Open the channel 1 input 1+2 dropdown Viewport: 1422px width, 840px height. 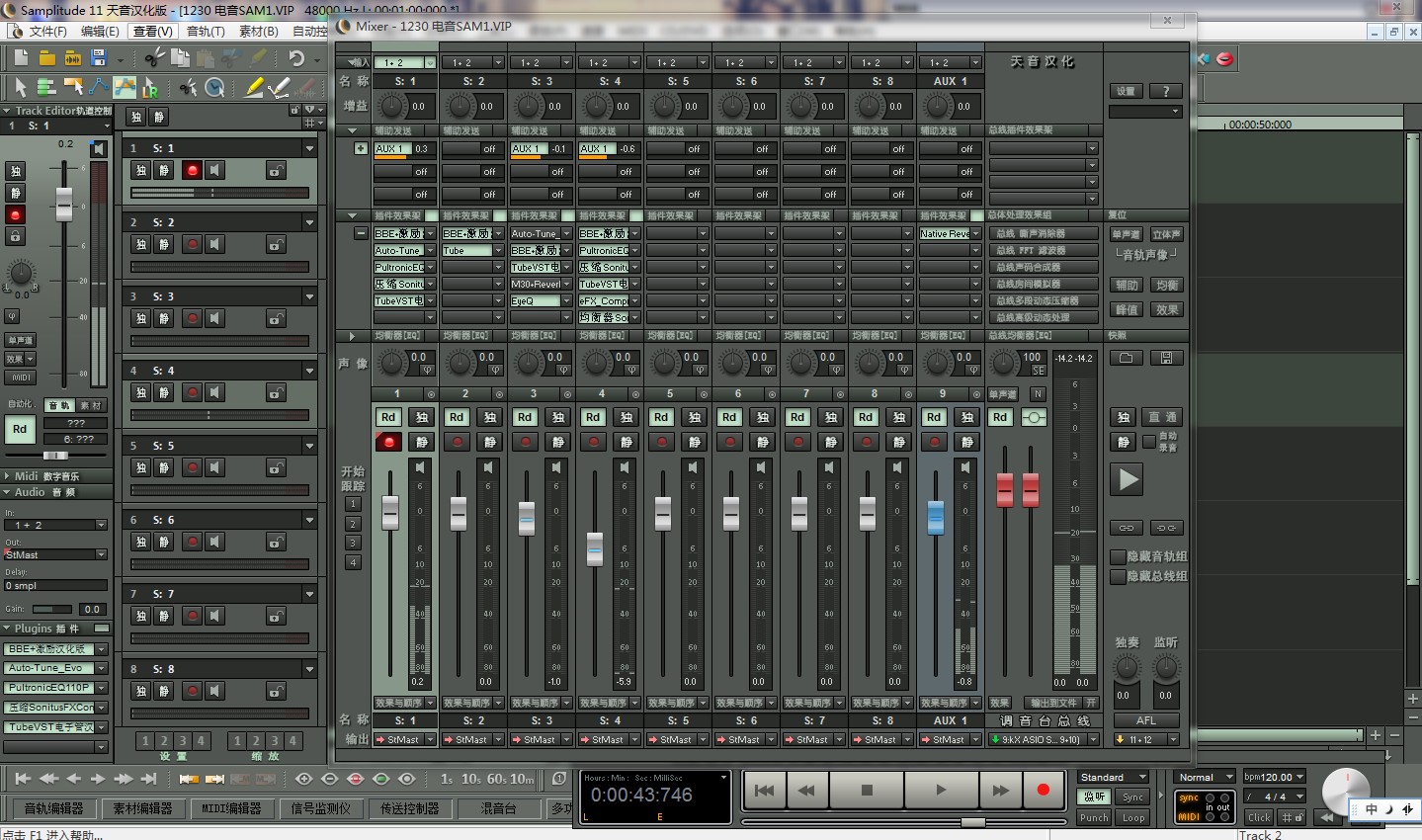(x=430, y=62)
